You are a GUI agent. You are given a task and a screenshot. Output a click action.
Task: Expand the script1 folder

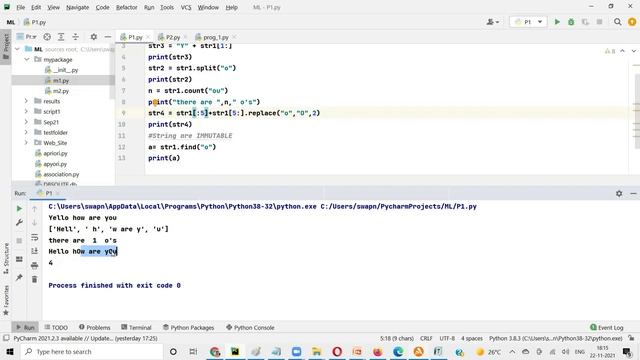coord(27,111)
